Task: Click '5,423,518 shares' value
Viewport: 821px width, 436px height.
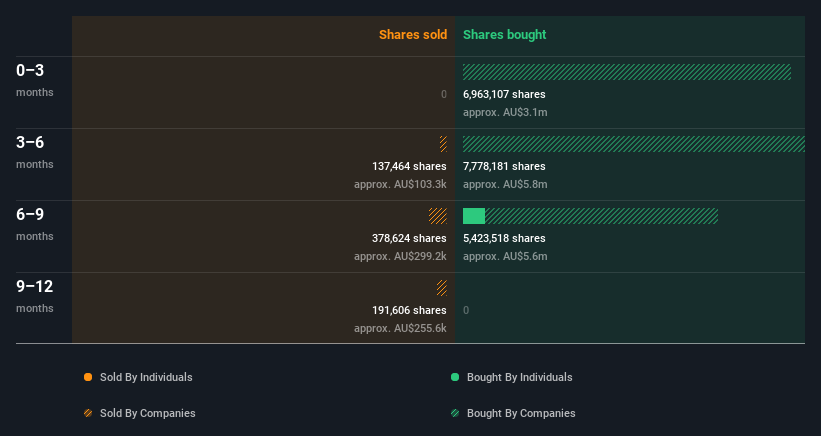Action: point(504,238)
